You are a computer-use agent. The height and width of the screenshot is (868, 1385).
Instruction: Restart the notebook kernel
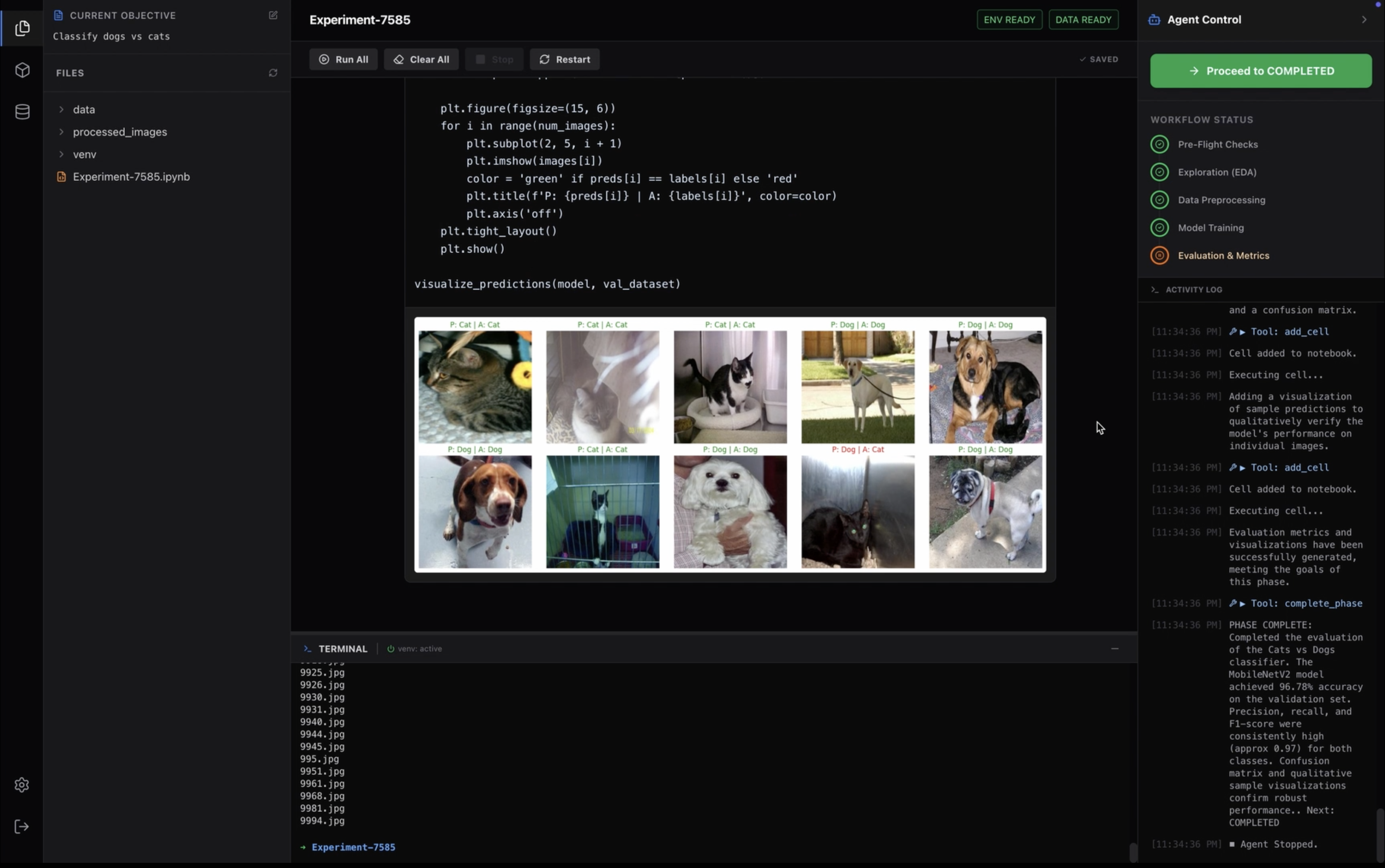(565, 59)
